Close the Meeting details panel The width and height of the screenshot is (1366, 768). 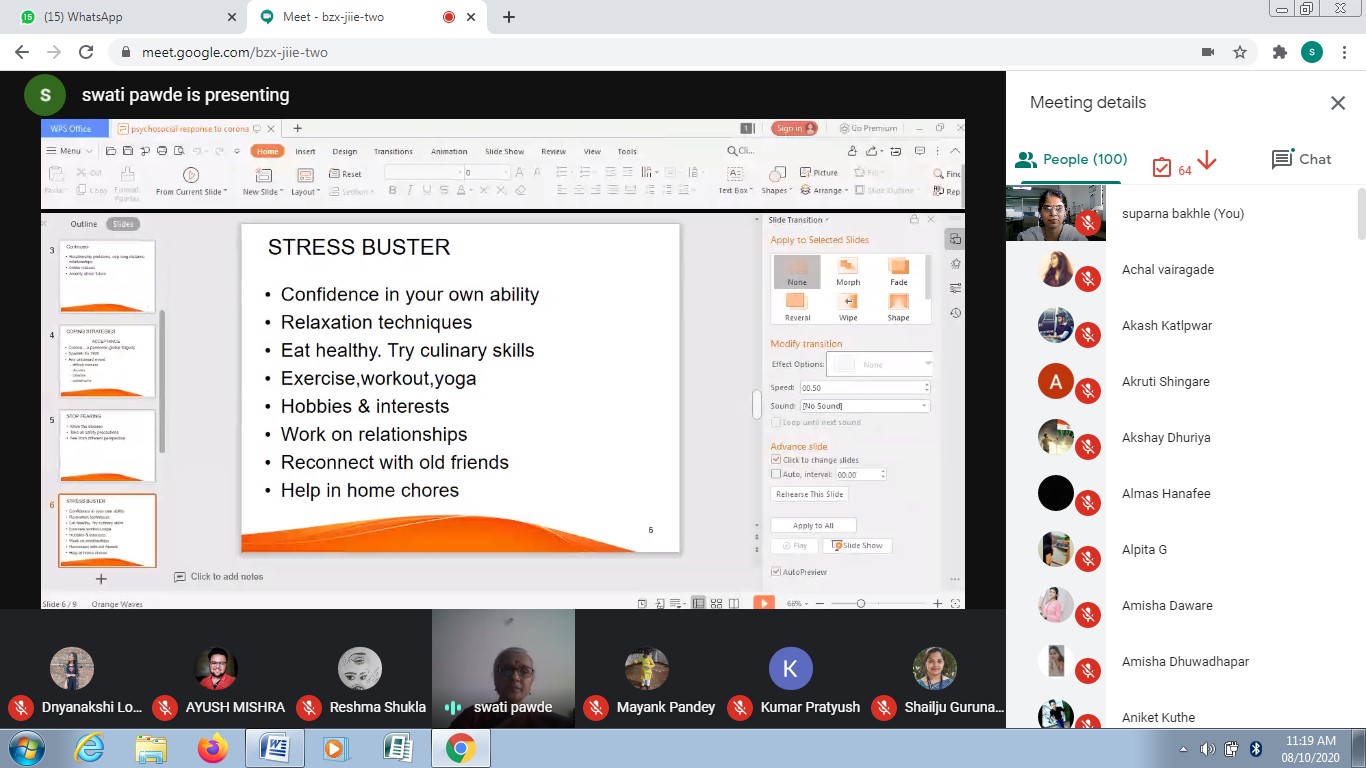[x=1337, y=103]
